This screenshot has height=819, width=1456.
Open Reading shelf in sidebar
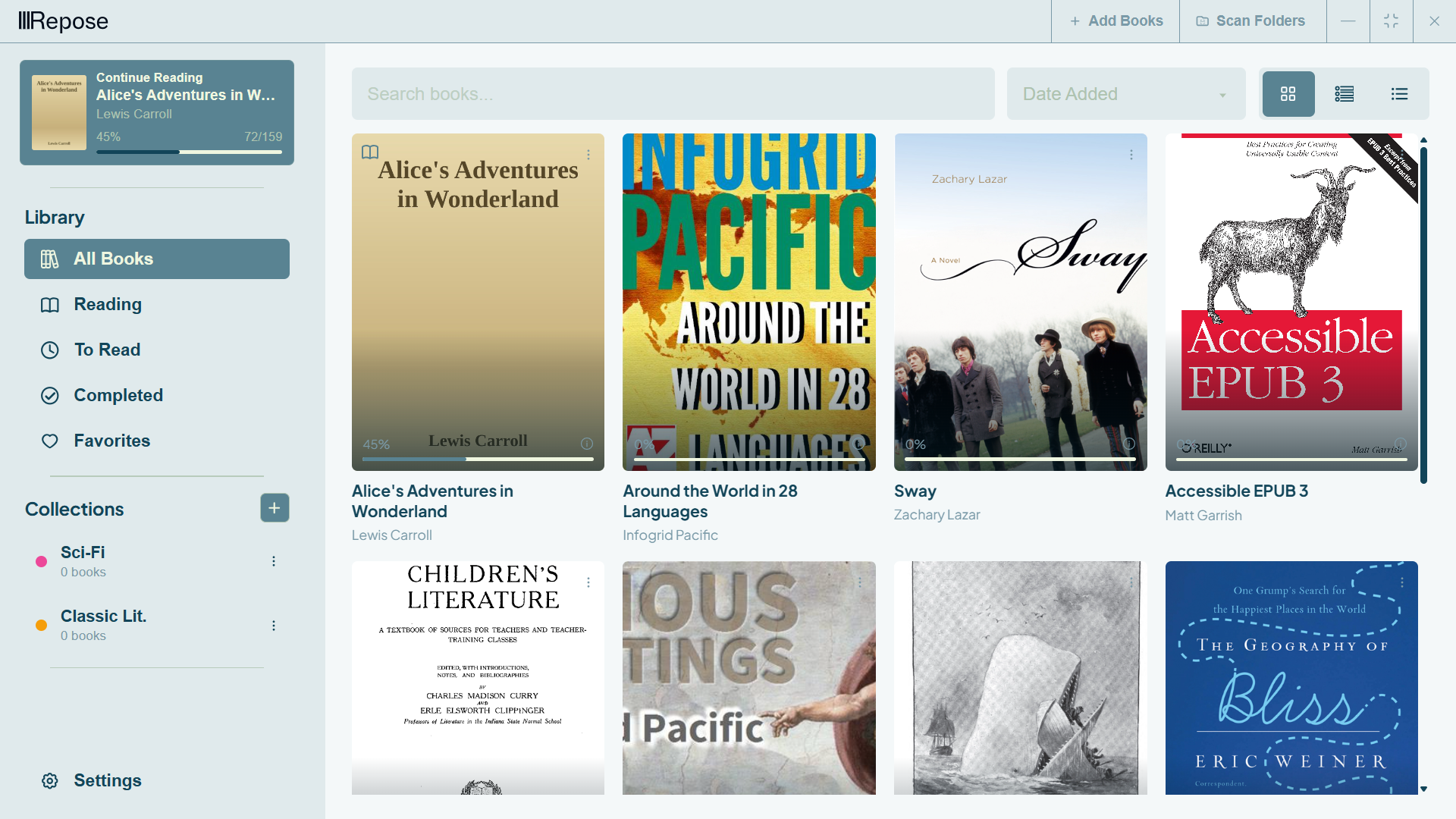tap(107, 304)
